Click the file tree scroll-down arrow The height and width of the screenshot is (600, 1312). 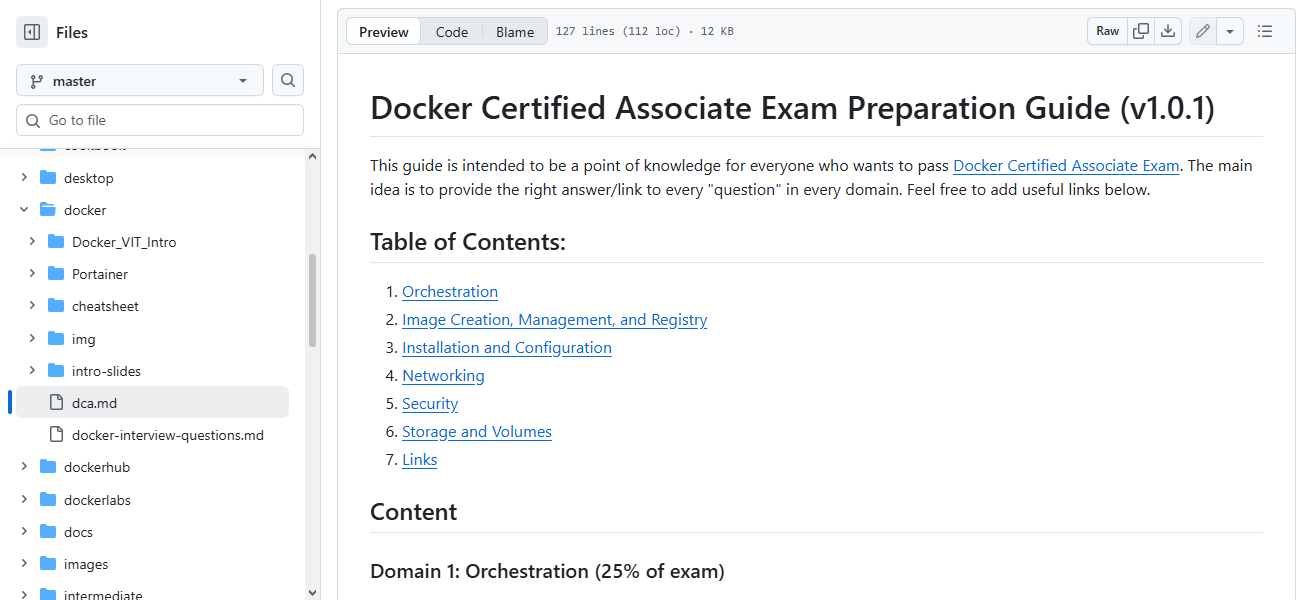pos(312,592)
